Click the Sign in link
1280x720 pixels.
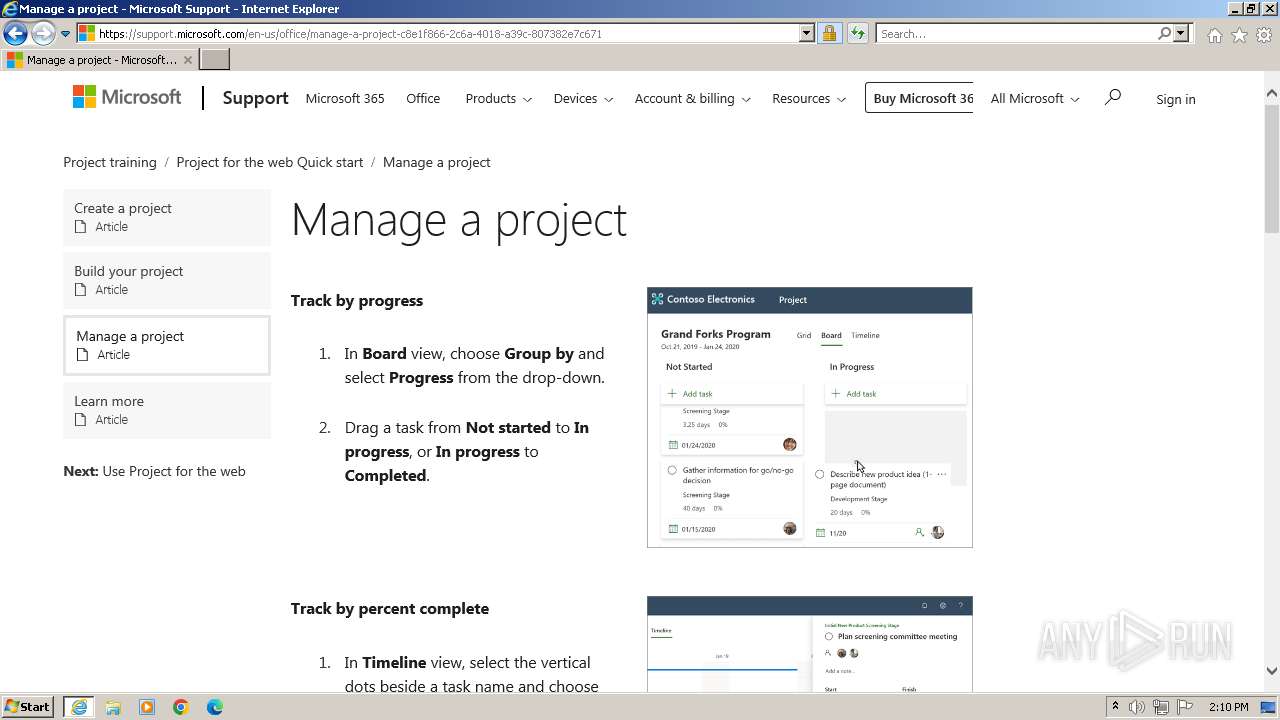(1176, 99)
